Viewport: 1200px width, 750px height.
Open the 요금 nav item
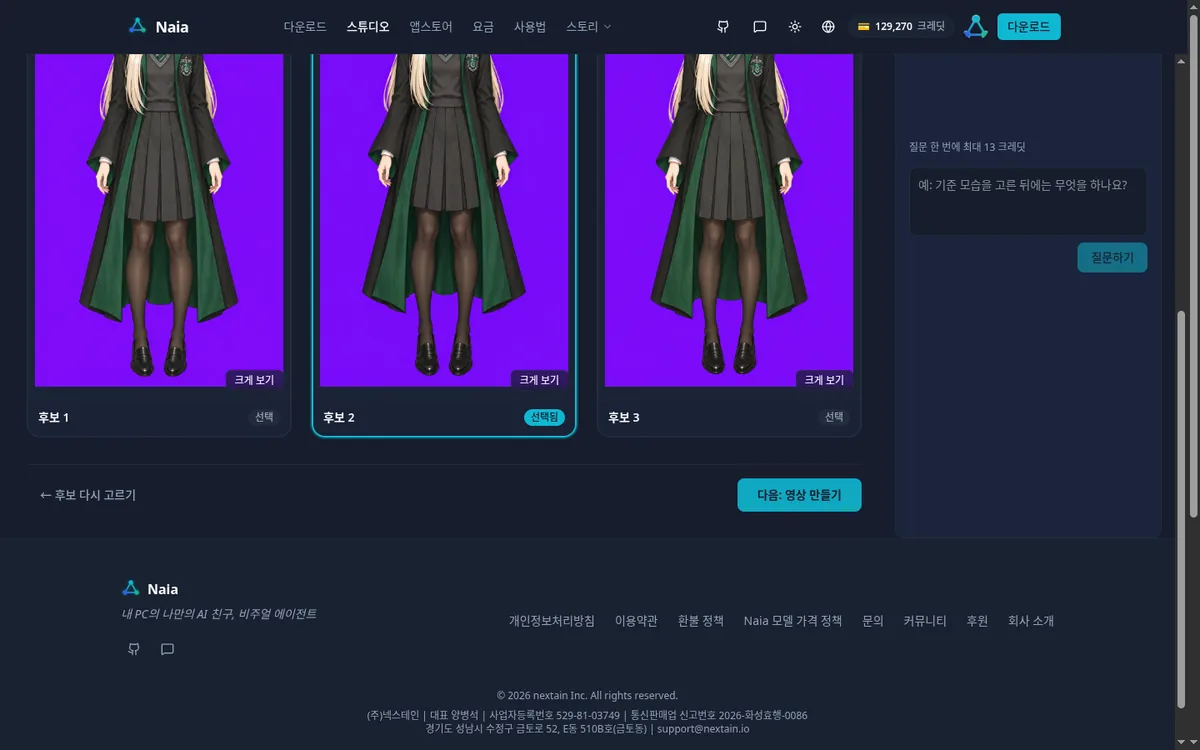coord(483,27)
